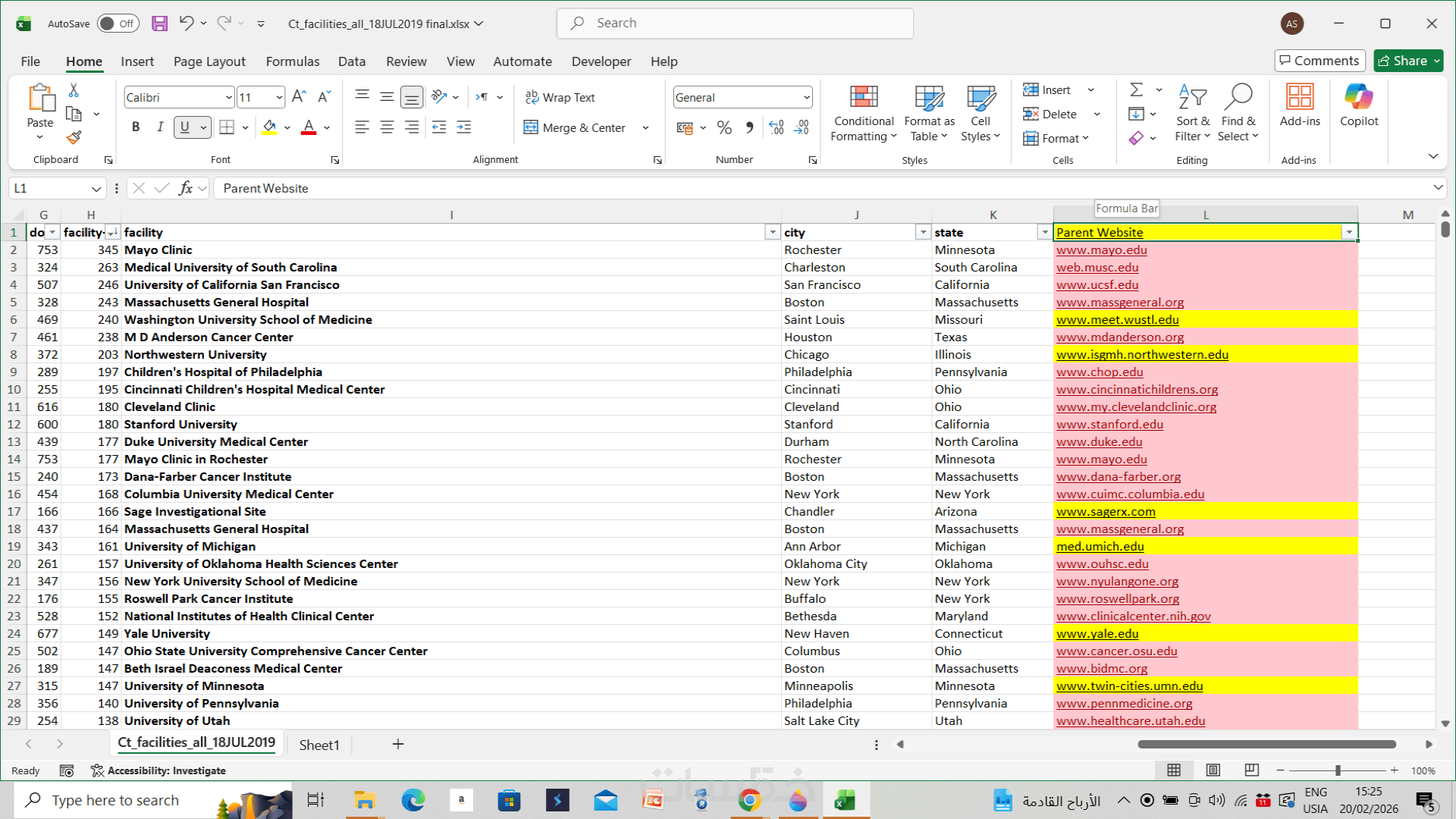Click inside the Name Box showing L1
This screenshot has height=819, width=1456.
point(49,188)
